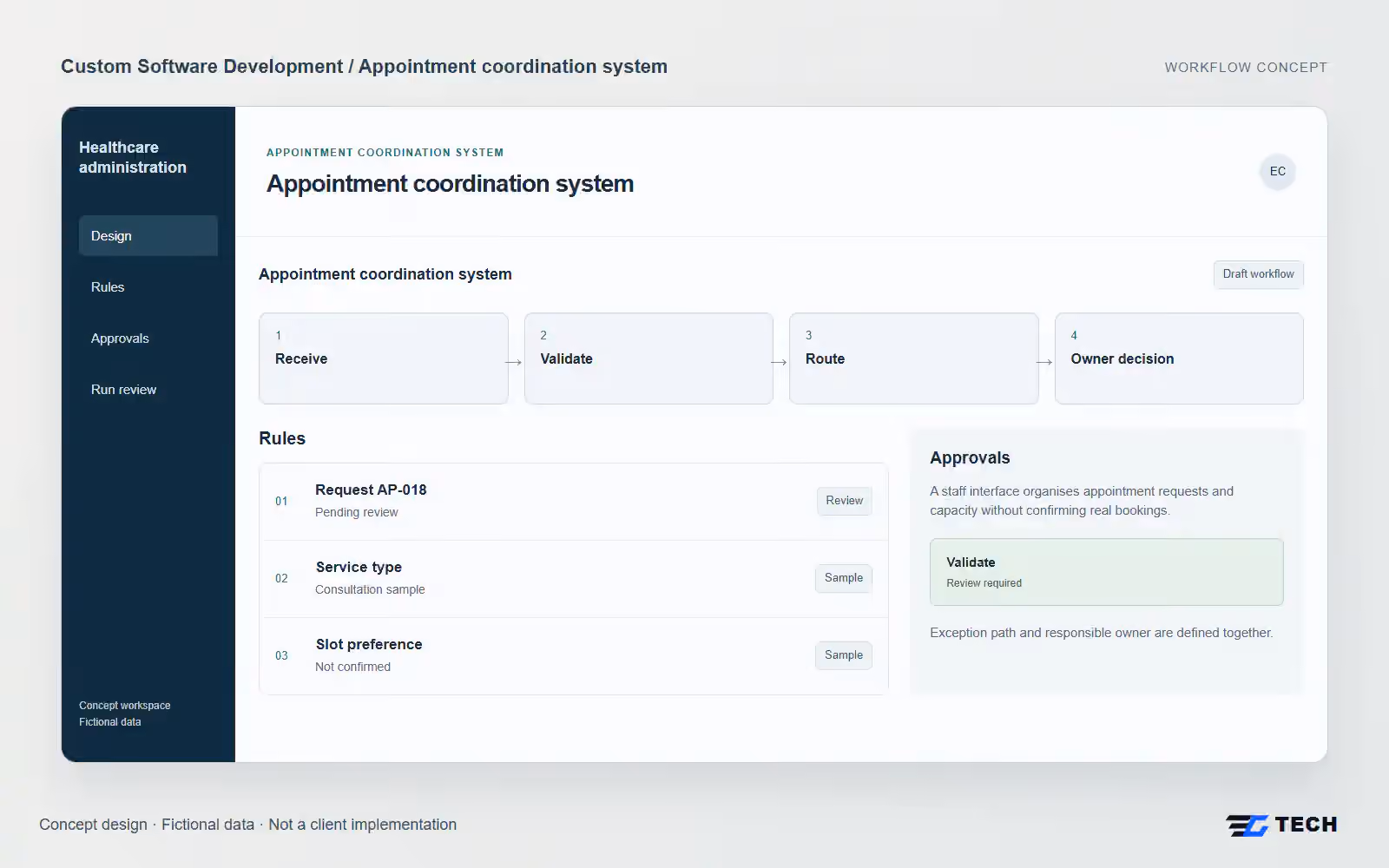1389x868 pixels.
Task: Click the Slot preference rule title
Action: click(x=369, y=644)
